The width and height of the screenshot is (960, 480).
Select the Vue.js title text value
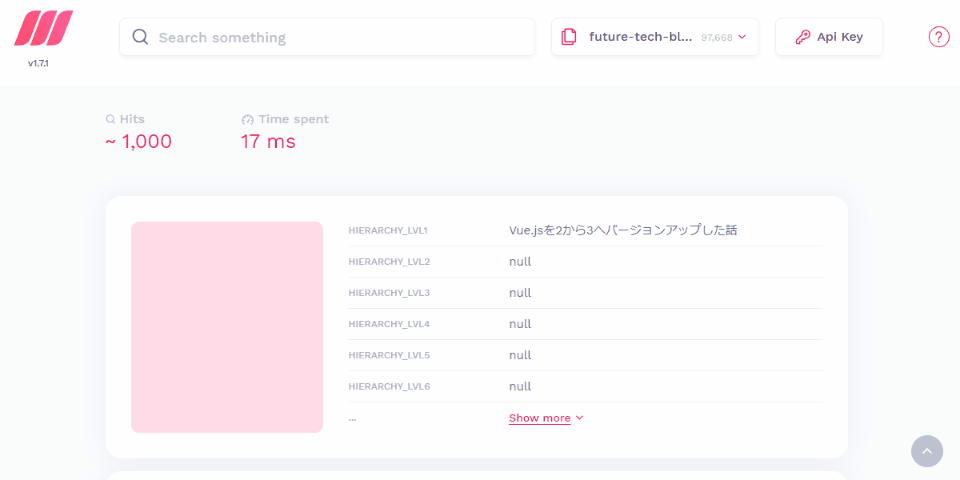[x=623, y=230]
